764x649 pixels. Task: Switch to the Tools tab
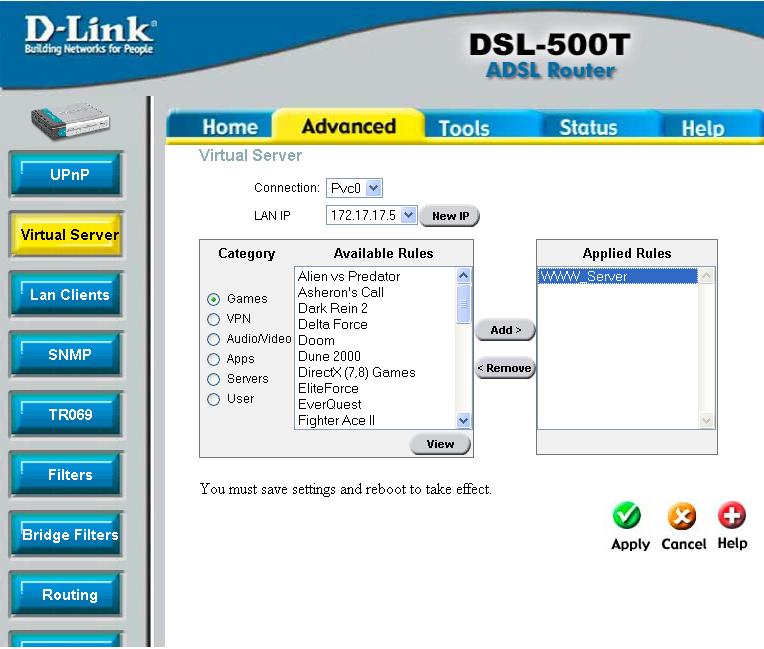(x=464, y=128)
